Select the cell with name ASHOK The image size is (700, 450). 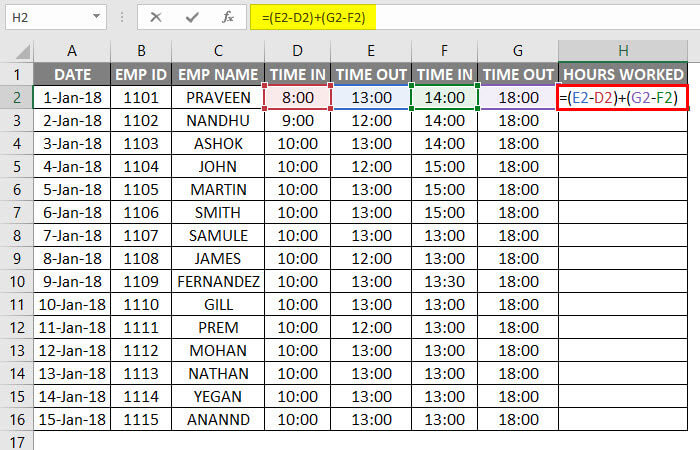pyautogui.click(x=218, y=144)
